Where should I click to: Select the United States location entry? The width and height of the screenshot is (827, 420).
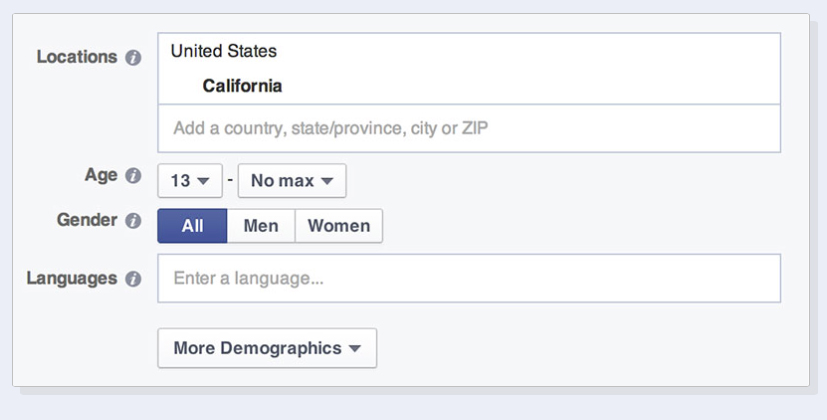tap(224, 51)
